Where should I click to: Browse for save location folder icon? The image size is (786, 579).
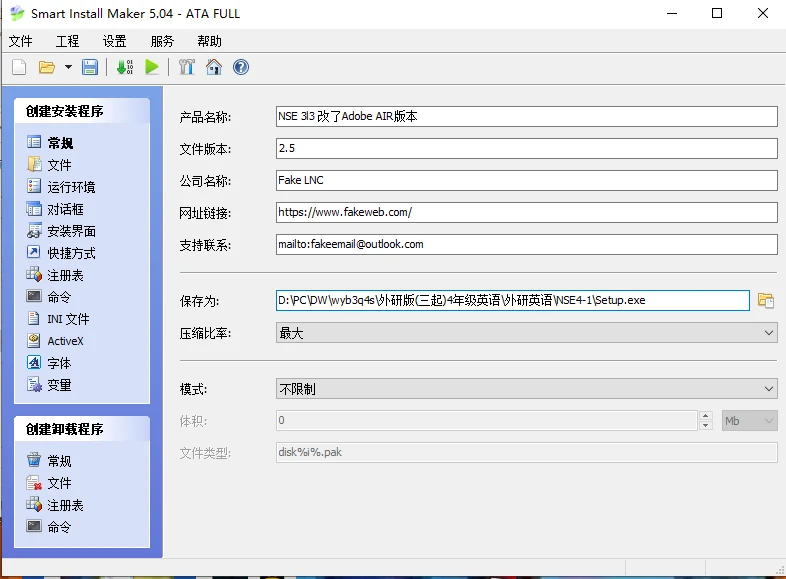pyautogui.click(x=766, y=300)
